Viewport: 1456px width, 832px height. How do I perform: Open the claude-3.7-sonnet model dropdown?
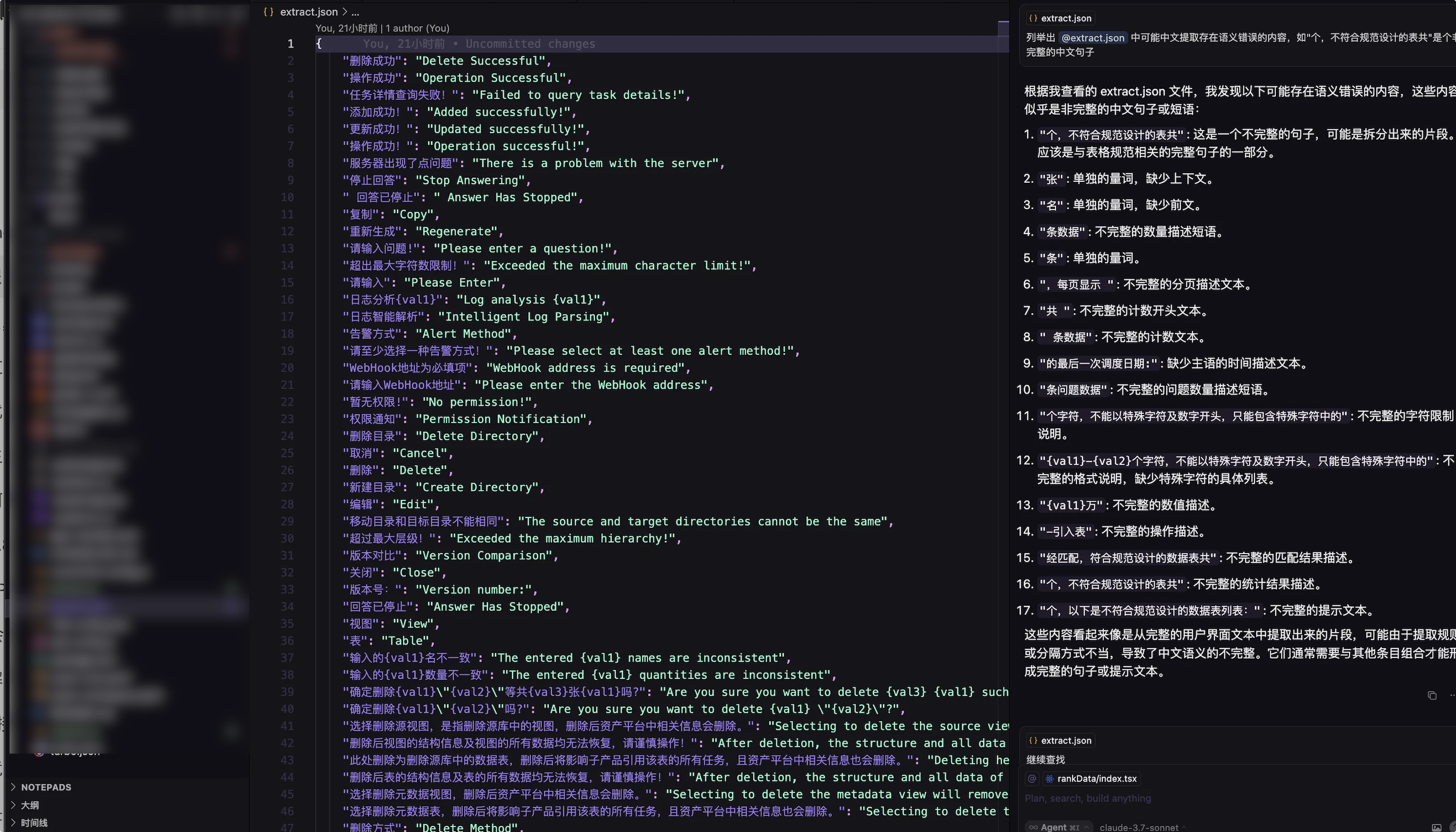(1139, 827)
